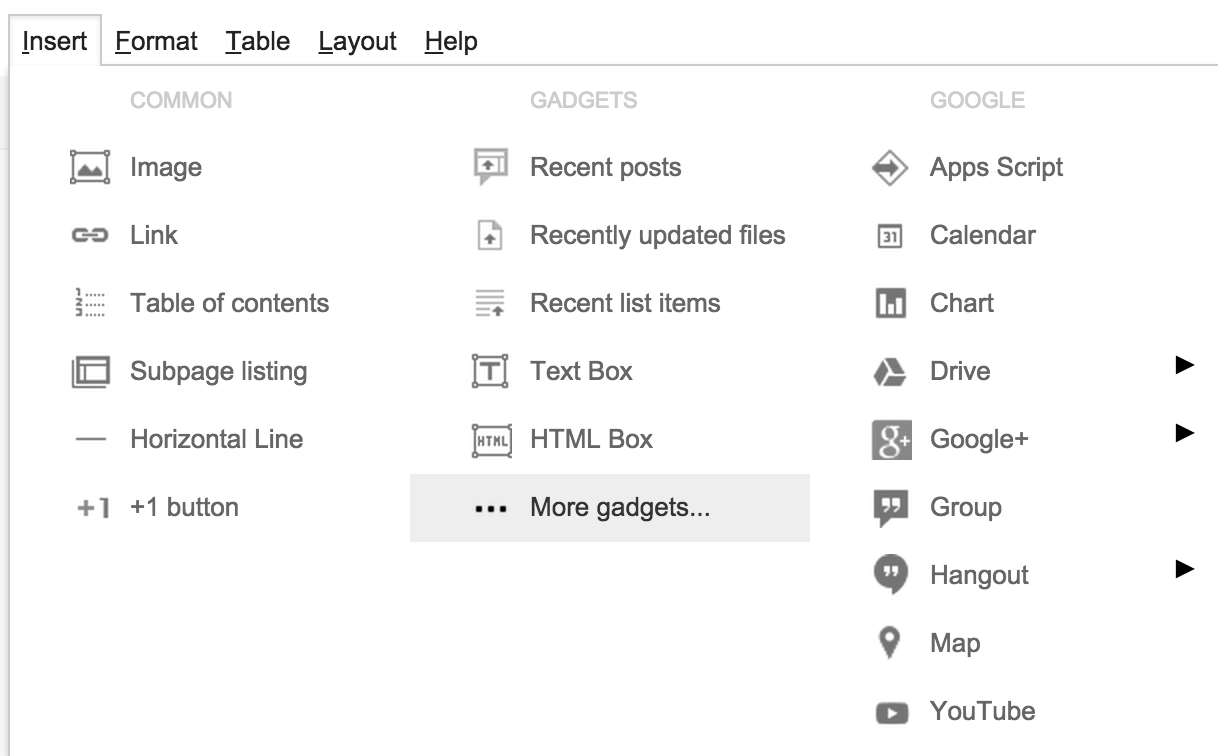Choose Image from the Common list
This screenshot has width=1218, height=756.
166,167
